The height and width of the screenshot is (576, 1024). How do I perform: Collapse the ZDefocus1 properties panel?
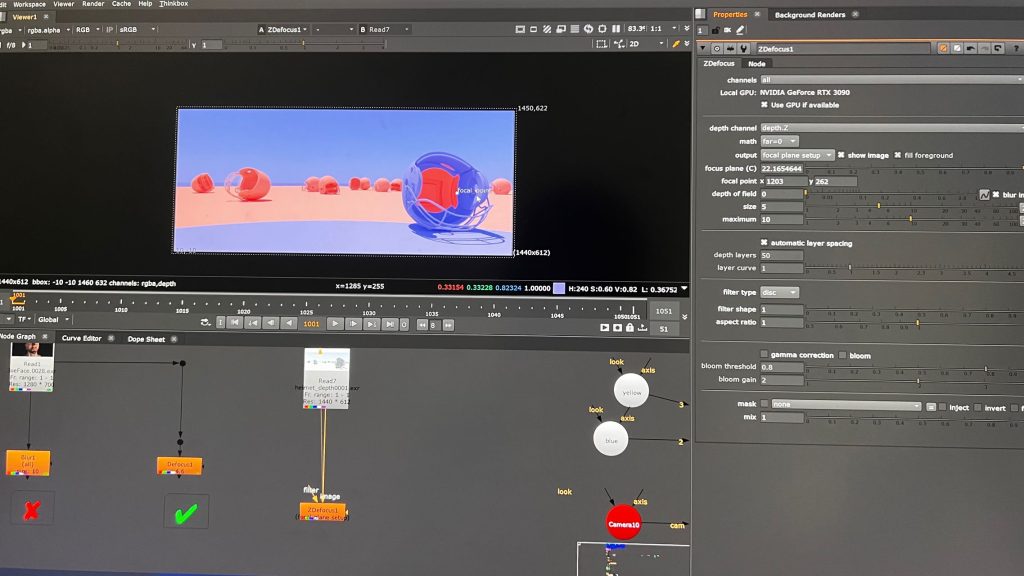click(703, 48)
